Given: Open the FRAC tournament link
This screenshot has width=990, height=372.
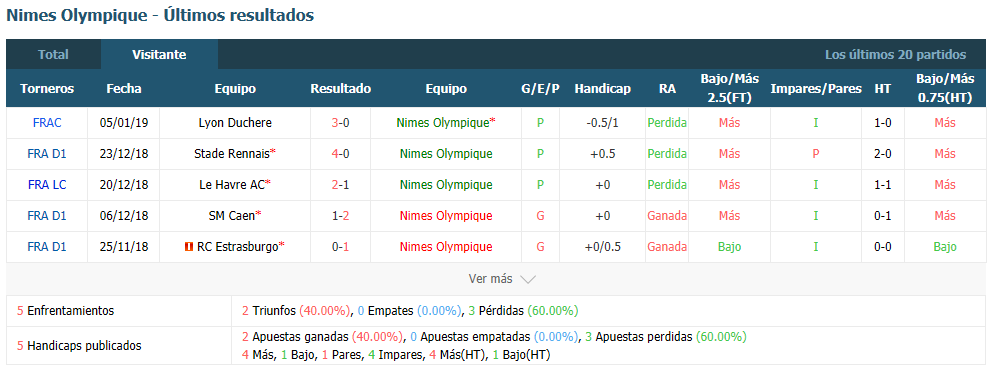Looking at the screenshot, I should coord(47,123).
